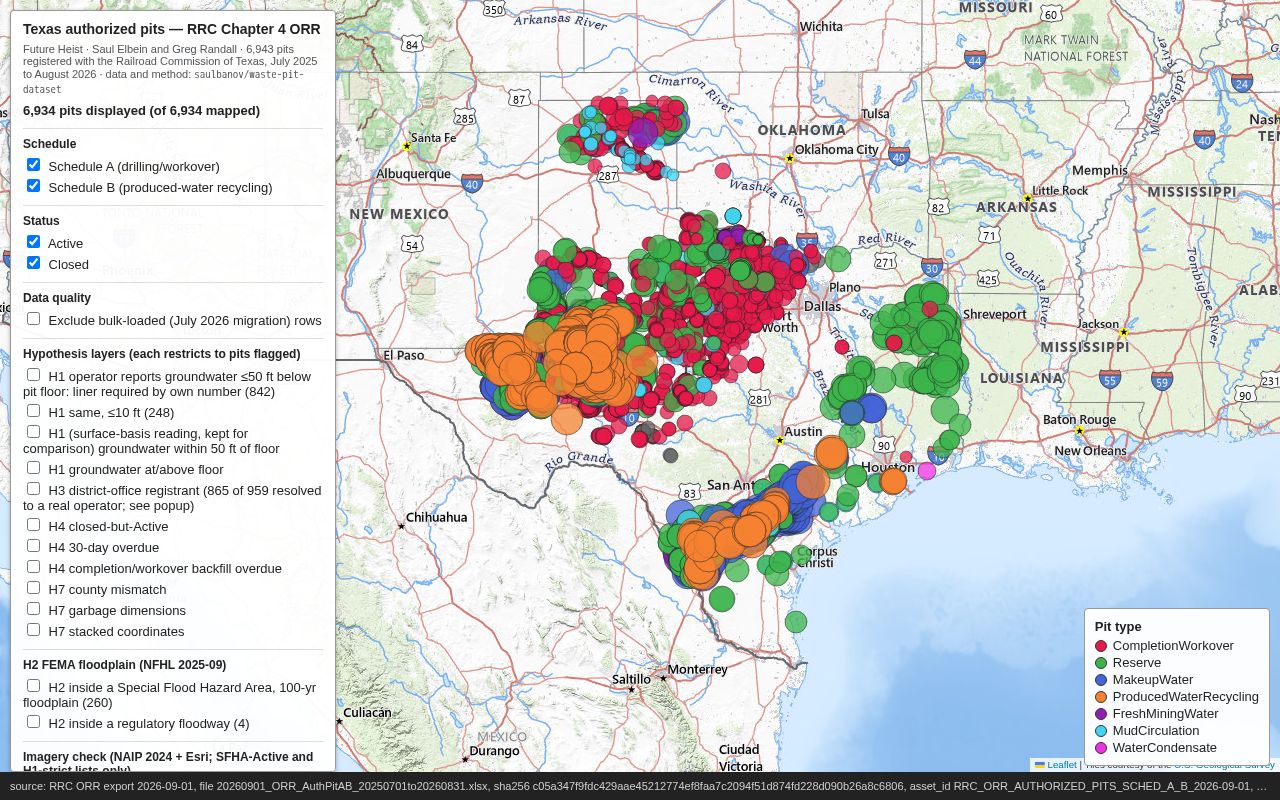Open the Leaflet attribution link
The image size is (1280, 800).
[1056, 765]
